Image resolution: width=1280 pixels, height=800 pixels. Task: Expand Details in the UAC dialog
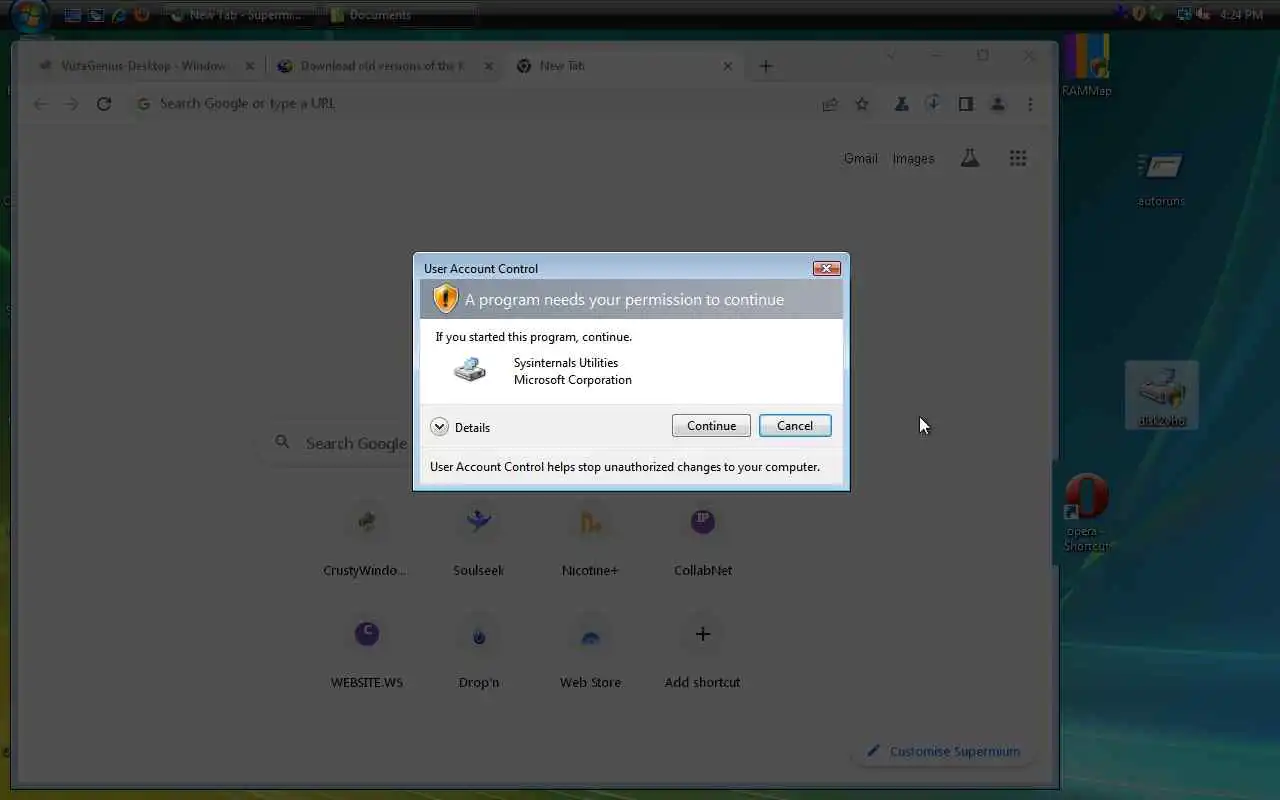[460, 427]
